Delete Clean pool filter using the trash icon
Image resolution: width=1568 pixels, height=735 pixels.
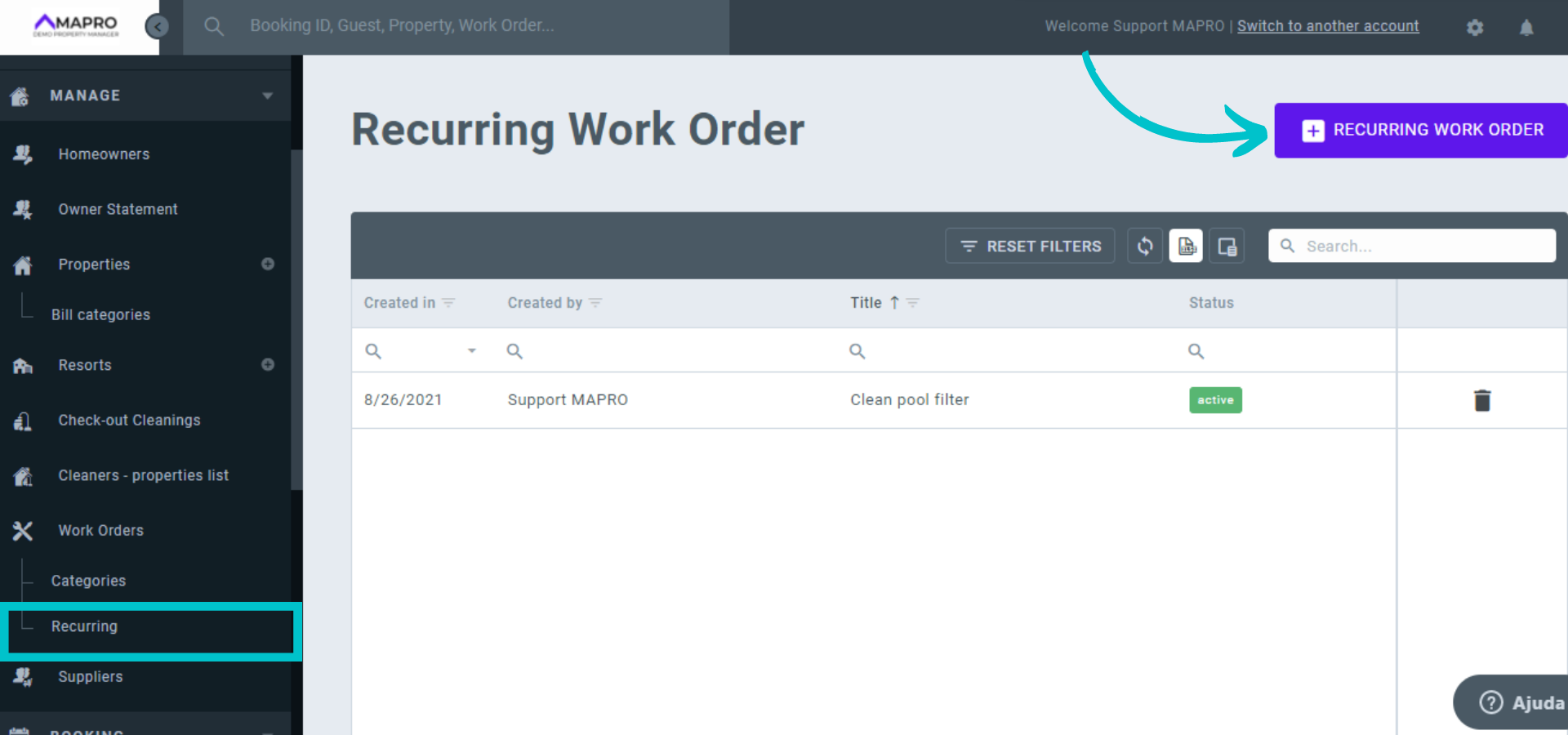tap(1482, 400)
